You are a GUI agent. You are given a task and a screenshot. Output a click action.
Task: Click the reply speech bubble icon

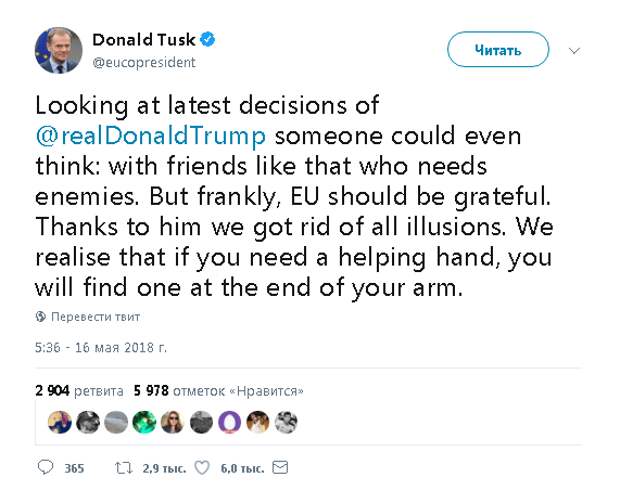coord(45,467)
